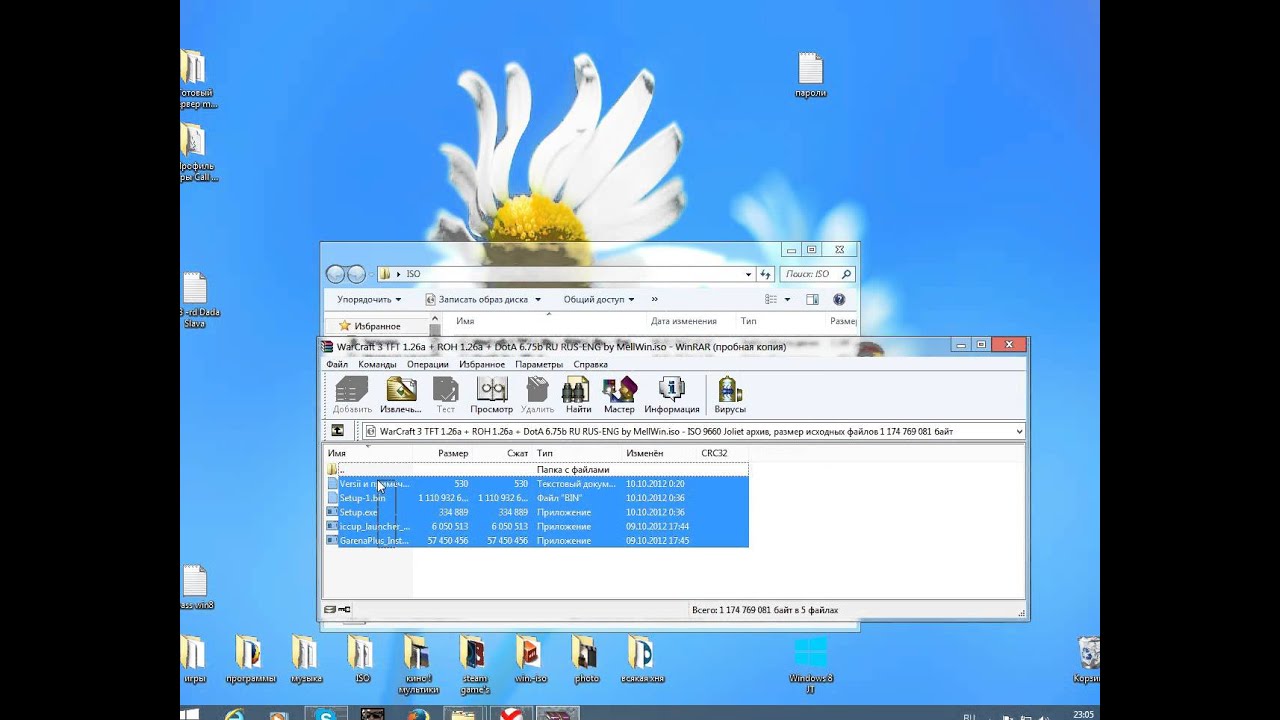Expand the ISO address bar history dropdown

coord(748,274)
